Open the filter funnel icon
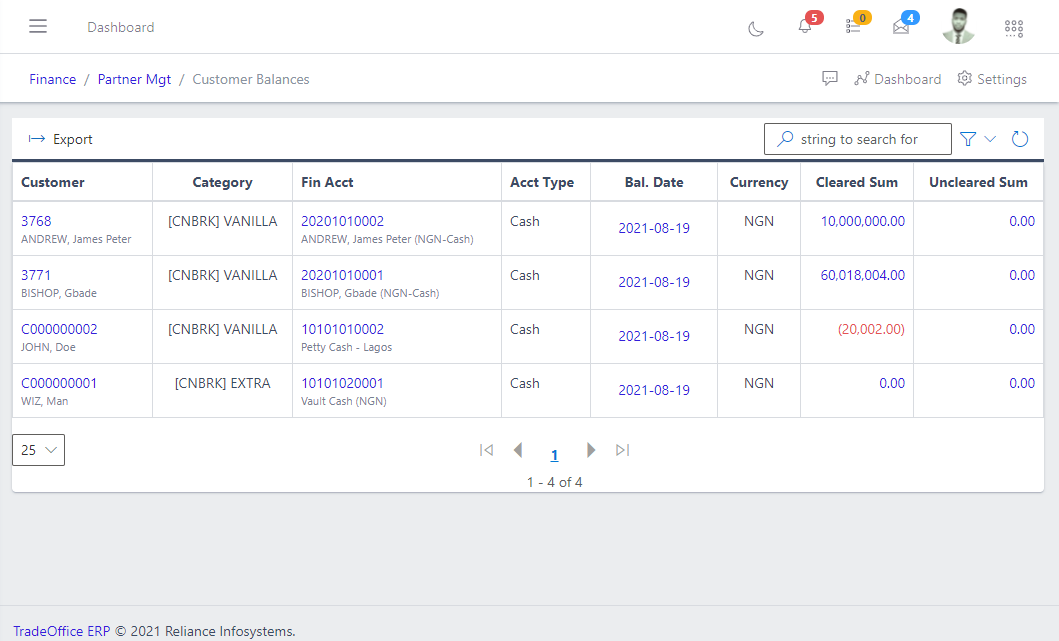1059x641 pixels. click(x=967, y=139)
